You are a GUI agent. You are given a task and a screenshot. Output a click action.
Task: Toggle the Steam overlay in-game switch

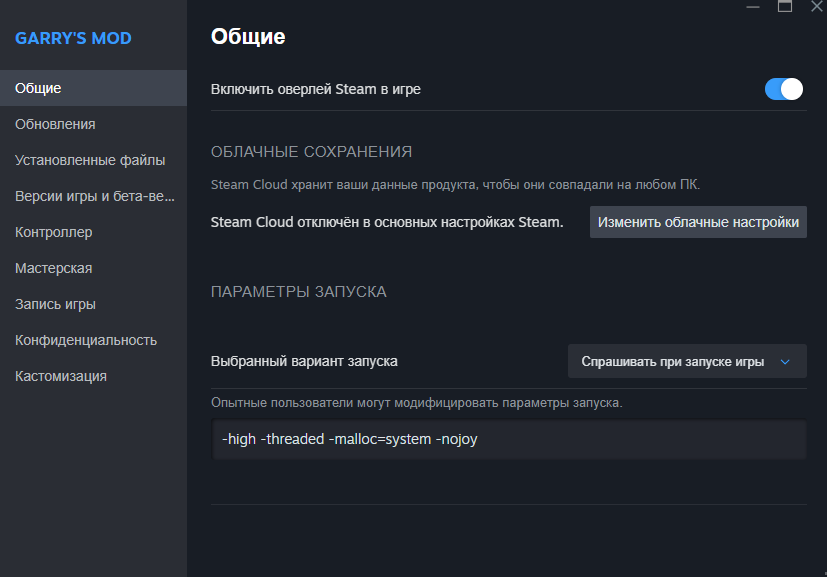point(784,89)
